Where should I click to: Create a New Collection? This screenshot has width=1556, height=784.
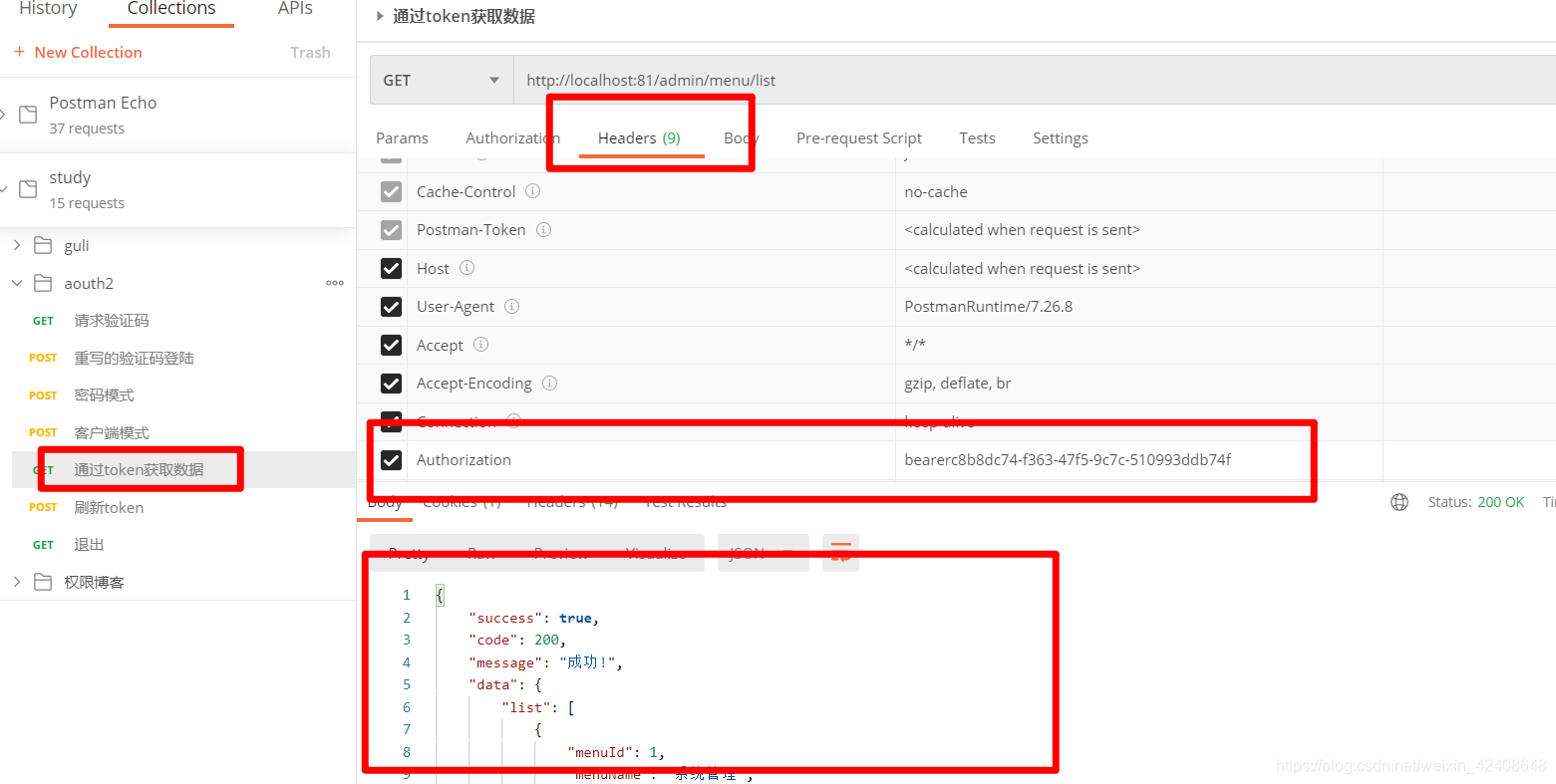(78, 52)
